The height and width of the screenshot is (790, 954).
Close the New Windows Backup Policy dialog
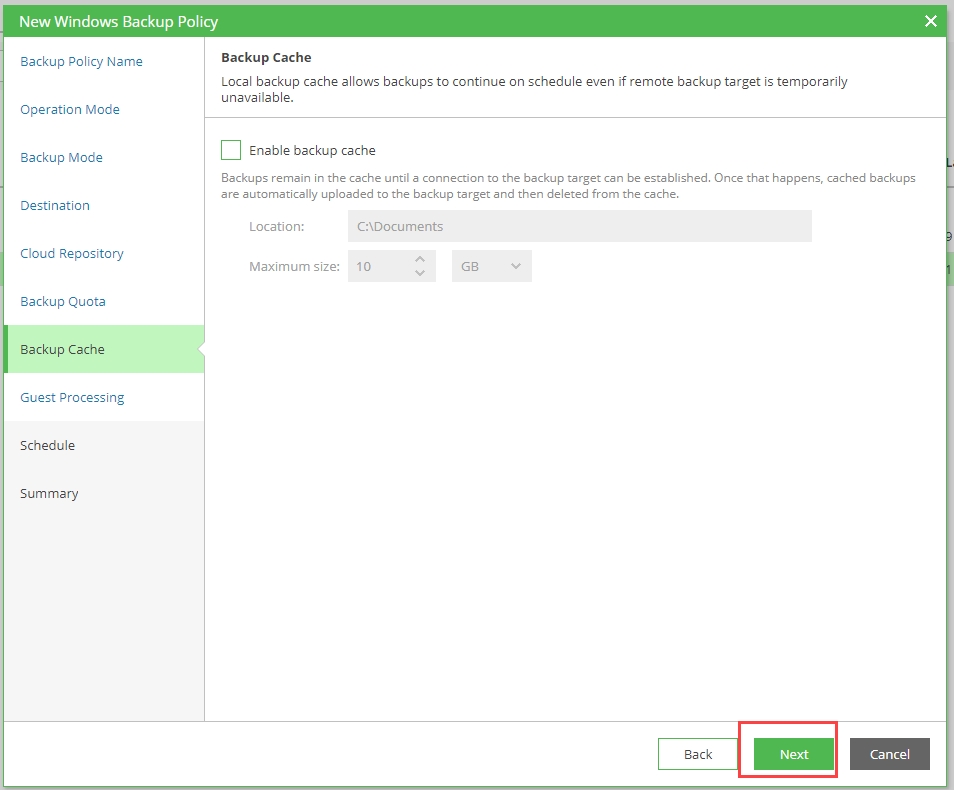click(930, 21)
